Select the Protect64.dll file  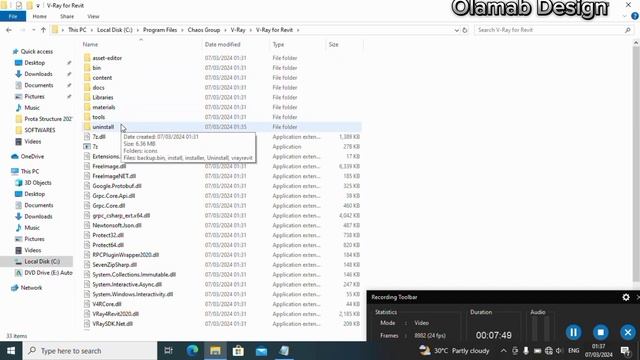108,245
